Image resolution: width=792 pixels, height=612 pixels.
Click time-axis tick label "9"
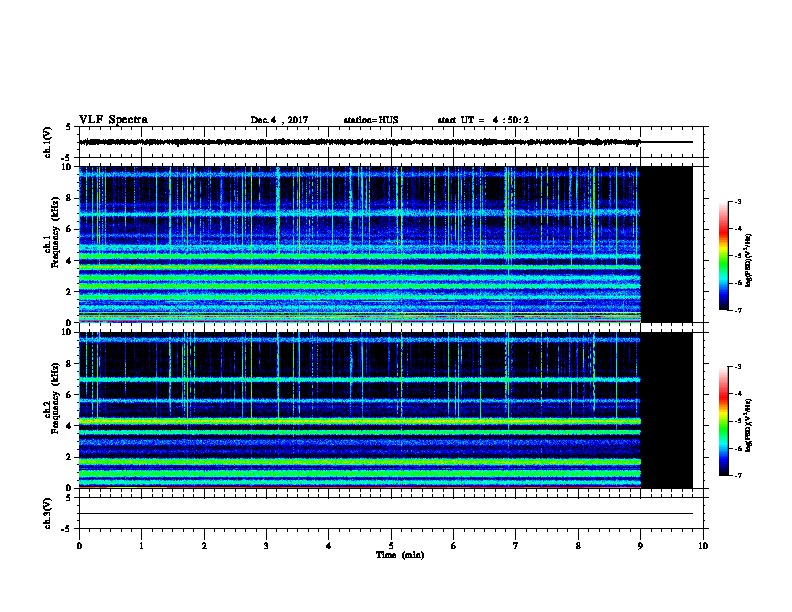pyautogui.click(x=640, y=546)
